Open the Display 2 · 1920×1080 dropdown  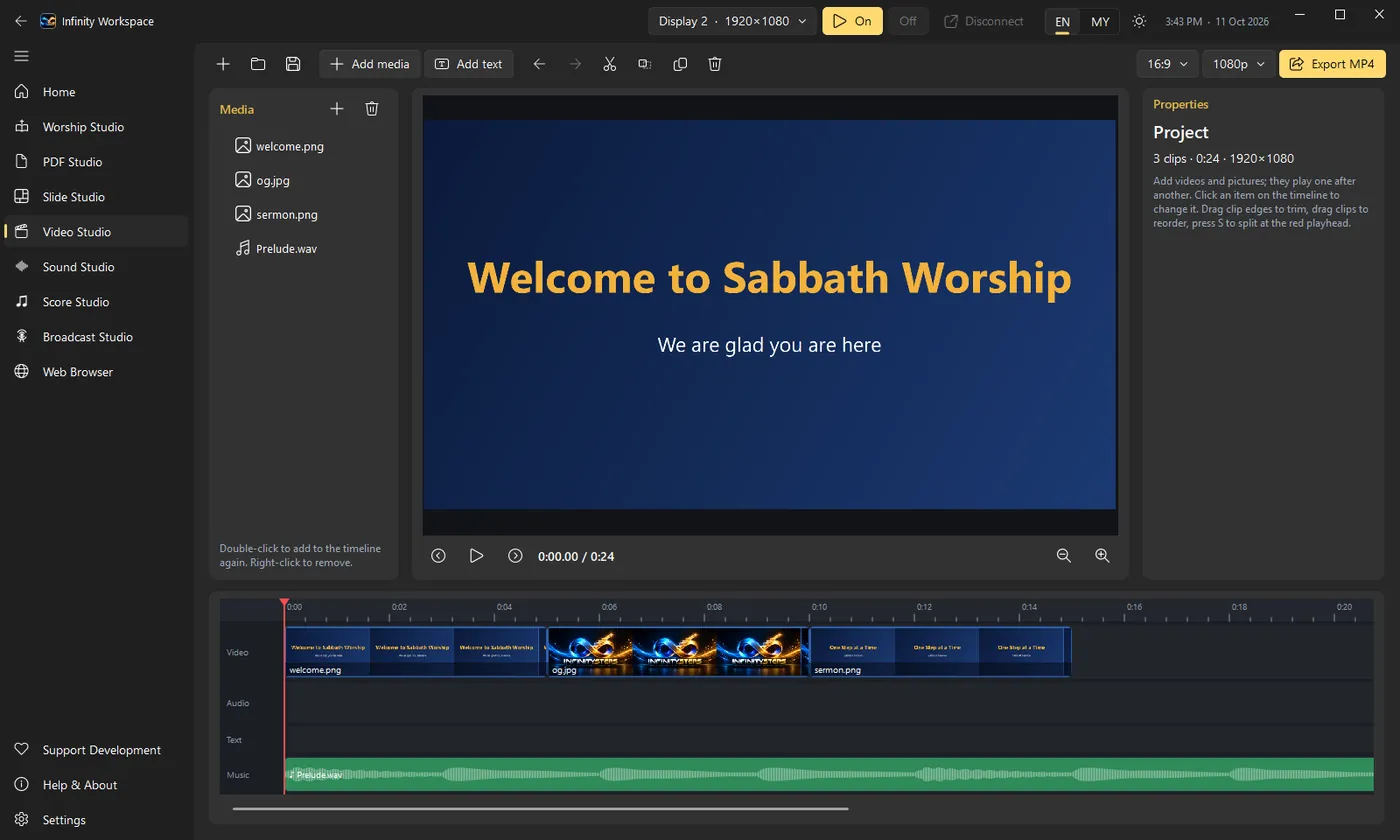pyautogui.click(x=733, y=21)
